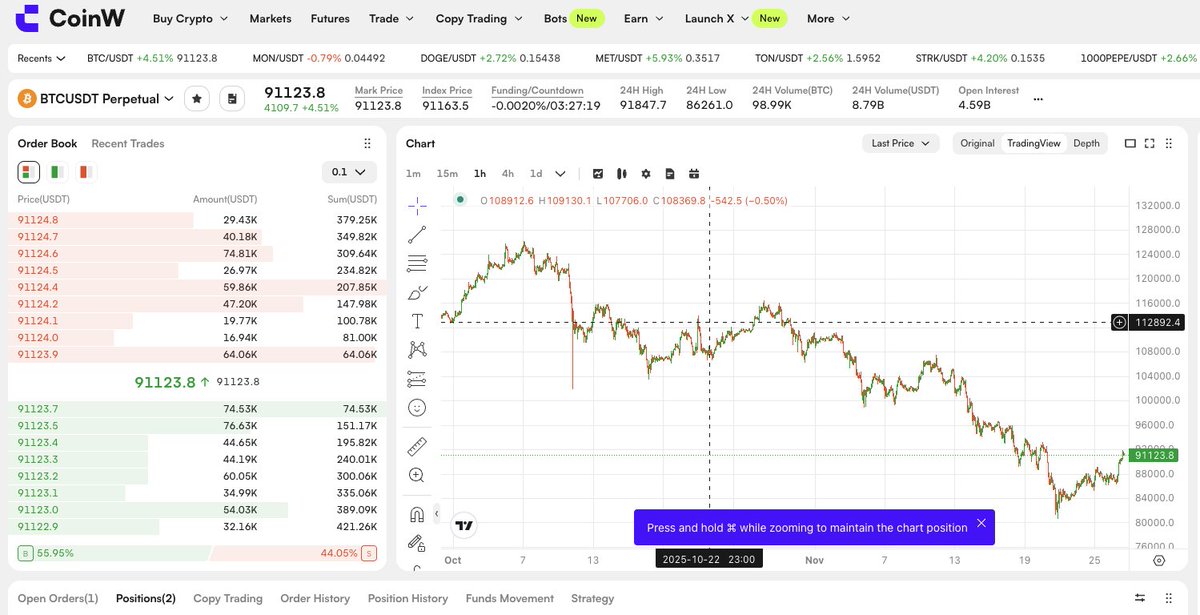Go to Markets page
This screenshot has width=1200, height=615.
pos(270,18)
